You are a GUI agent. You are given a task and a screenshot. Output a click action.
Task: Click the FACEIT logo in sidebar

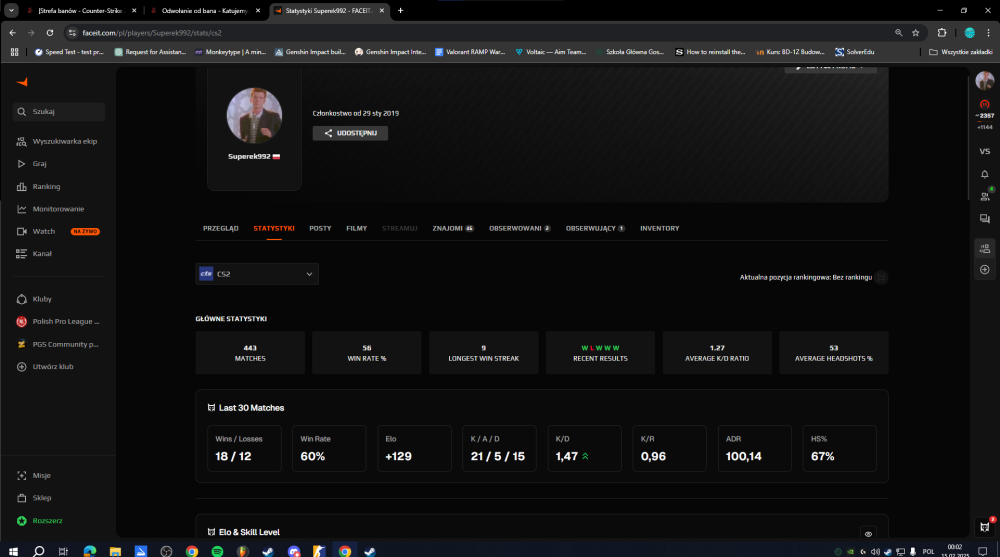tap(22, 82)
